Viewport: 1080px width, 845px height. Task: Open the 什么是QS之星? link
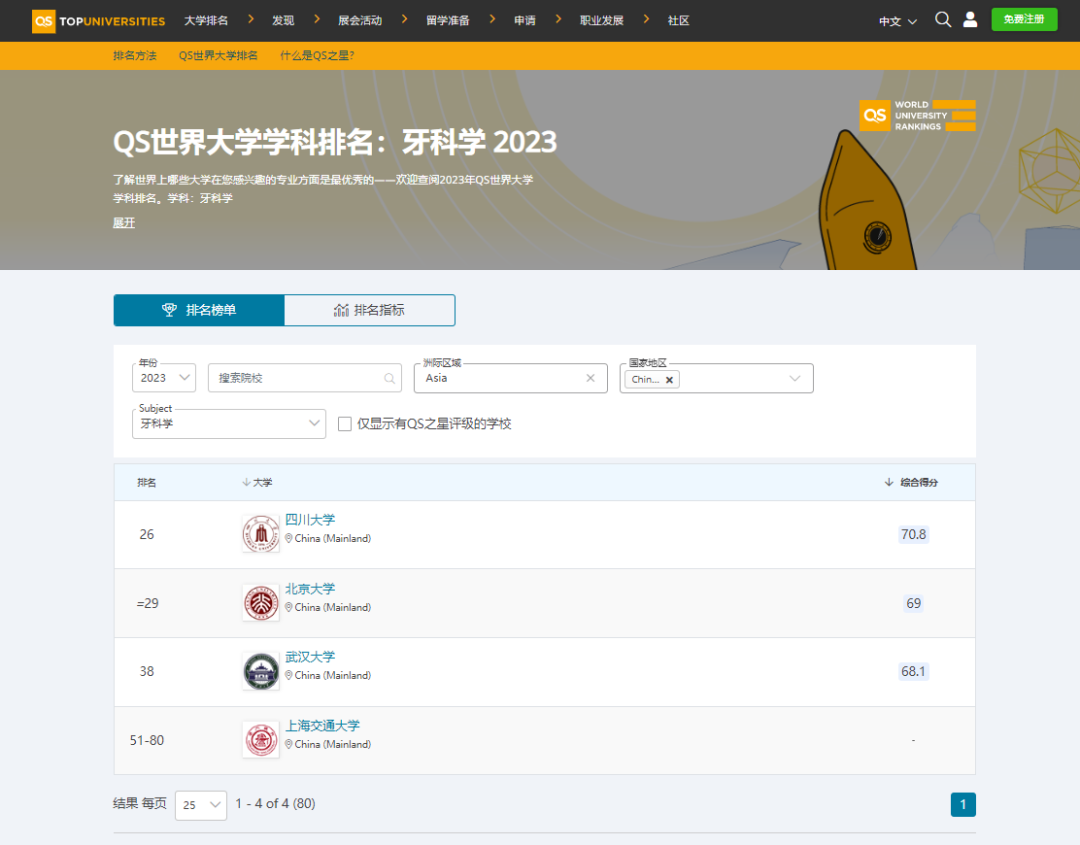[x=317, y=56]
